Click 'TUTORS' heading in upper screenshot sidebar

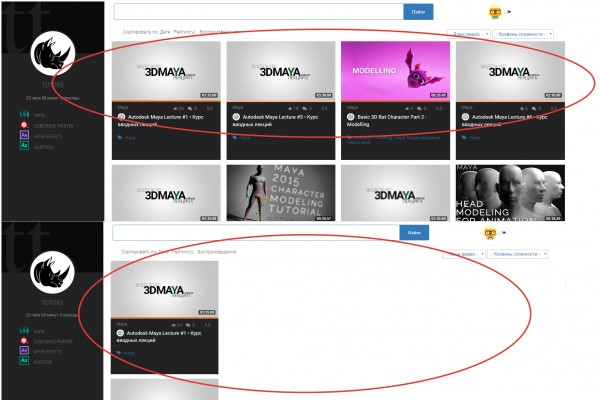(53, 85)
